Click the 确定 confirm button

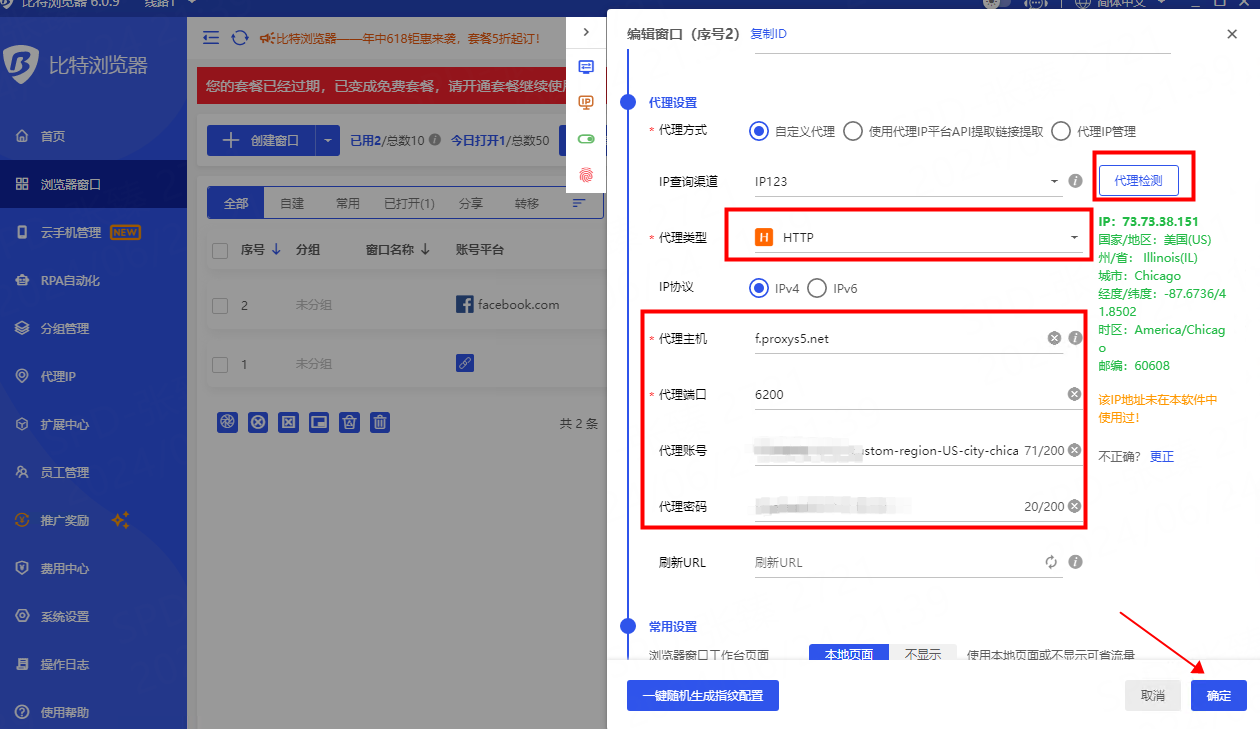click(x=1218, y=696)
